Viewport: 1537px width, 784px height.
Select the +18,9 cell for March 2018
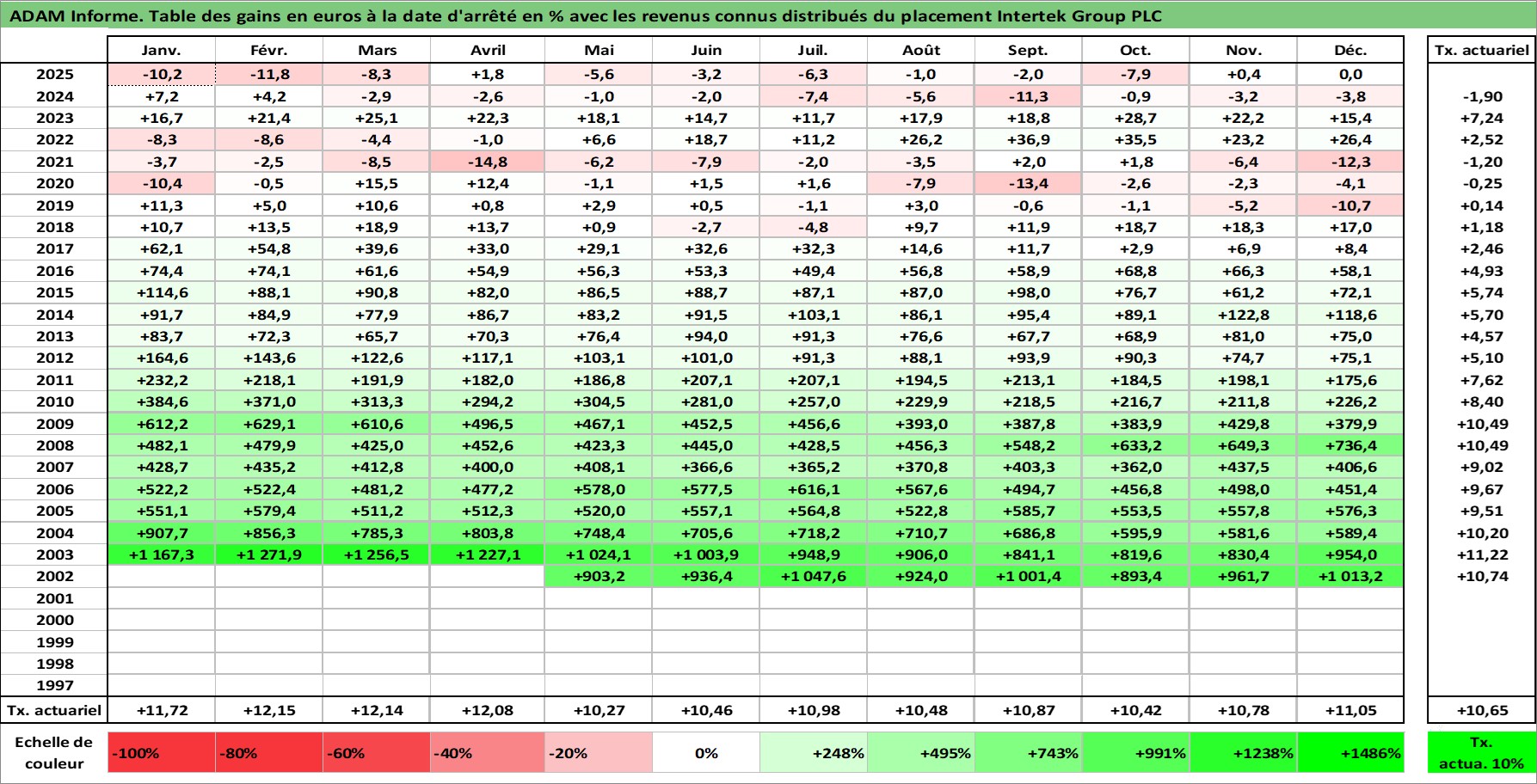[x=376, y=227]
